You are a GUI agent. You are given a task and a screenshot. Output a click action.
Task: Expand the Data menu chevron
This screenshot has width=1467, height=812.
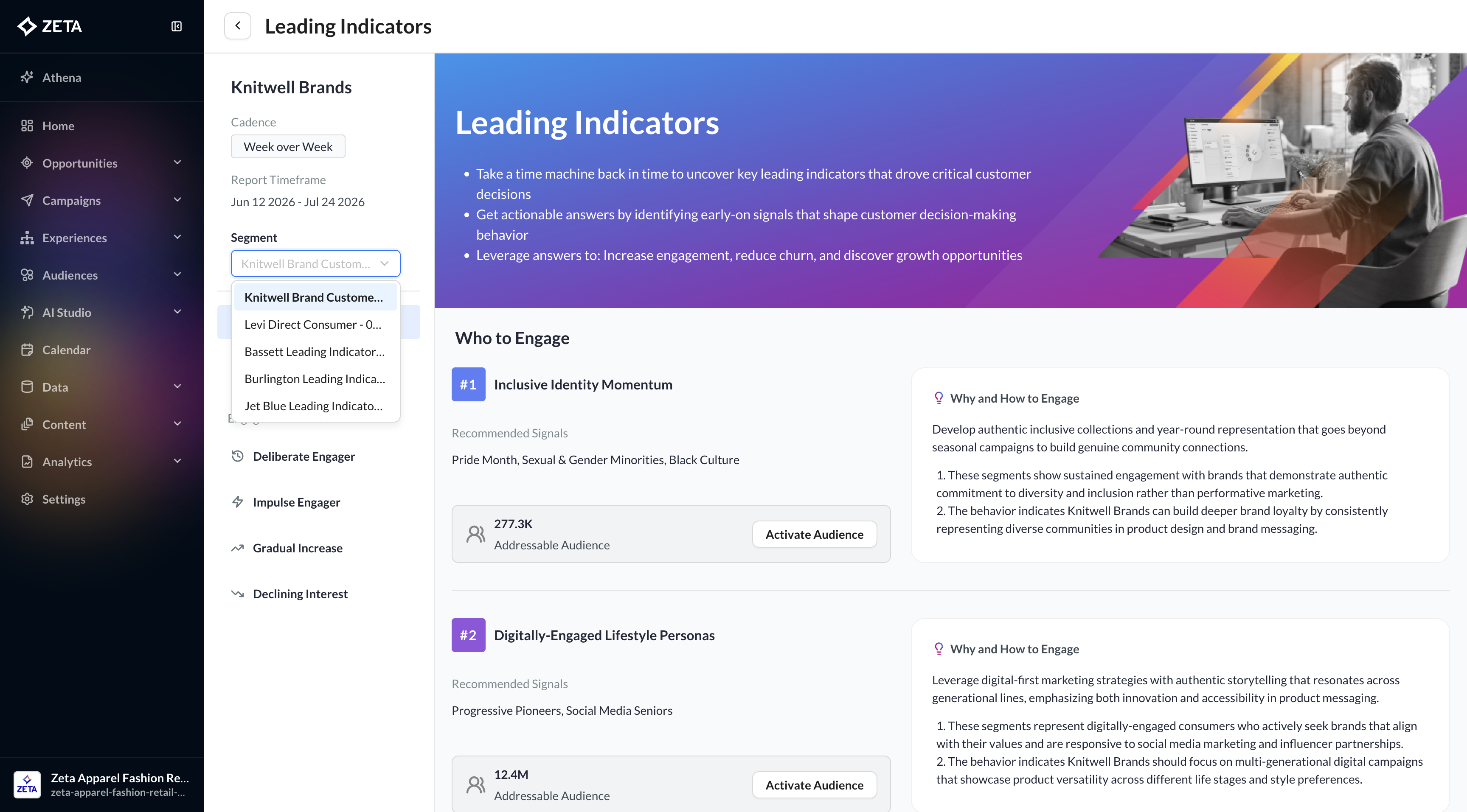tap(177, 386)
